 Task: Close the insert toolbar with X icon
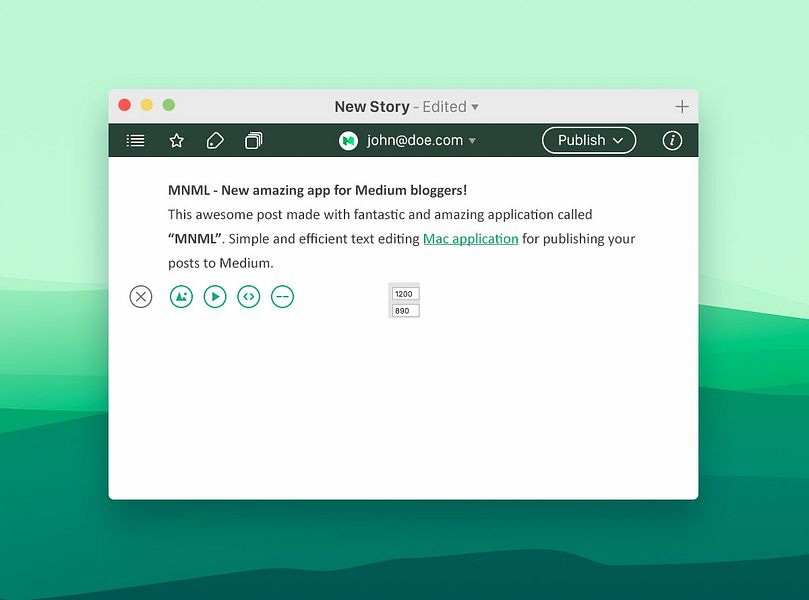pyautogui.click(x=141, y=297)
